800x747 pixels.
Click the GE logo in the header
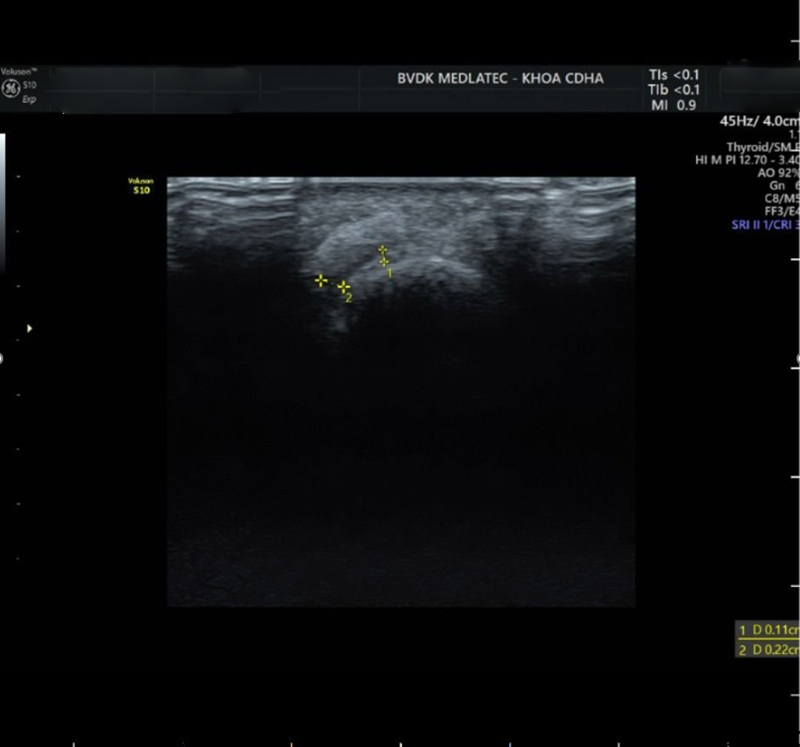point(12,88)
